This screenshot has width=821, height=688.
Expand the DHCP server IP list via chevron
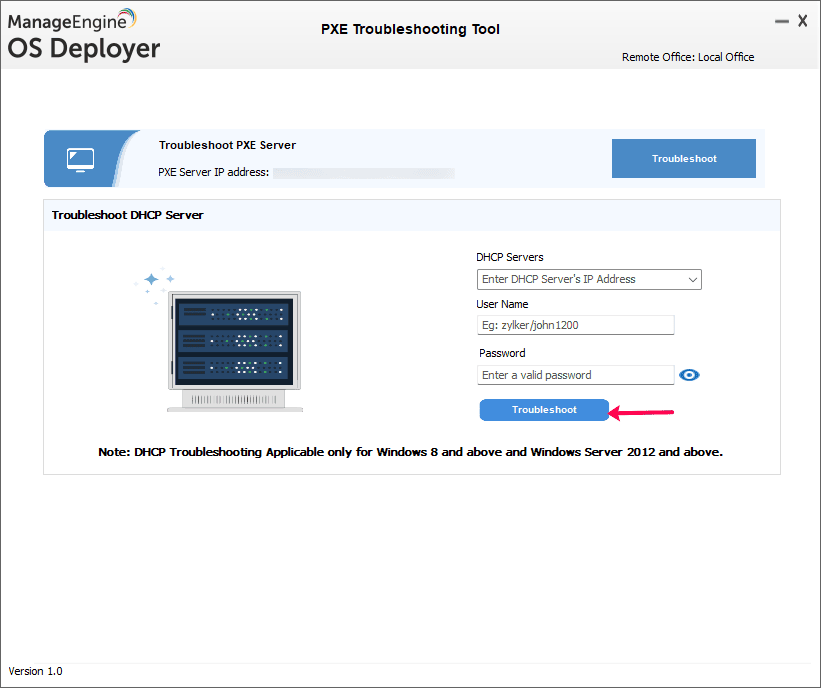pyautogui.click(x=693, y=279)
